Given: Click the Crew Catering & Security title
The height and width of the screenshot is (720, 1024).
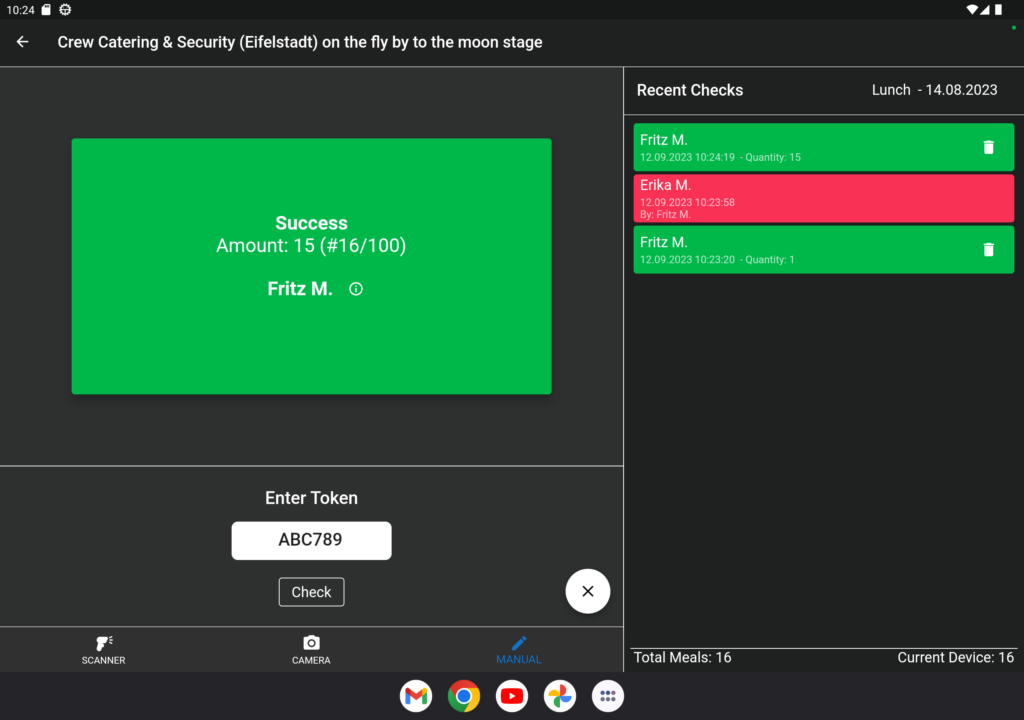Looking at the screenshot, I should 300,42.
